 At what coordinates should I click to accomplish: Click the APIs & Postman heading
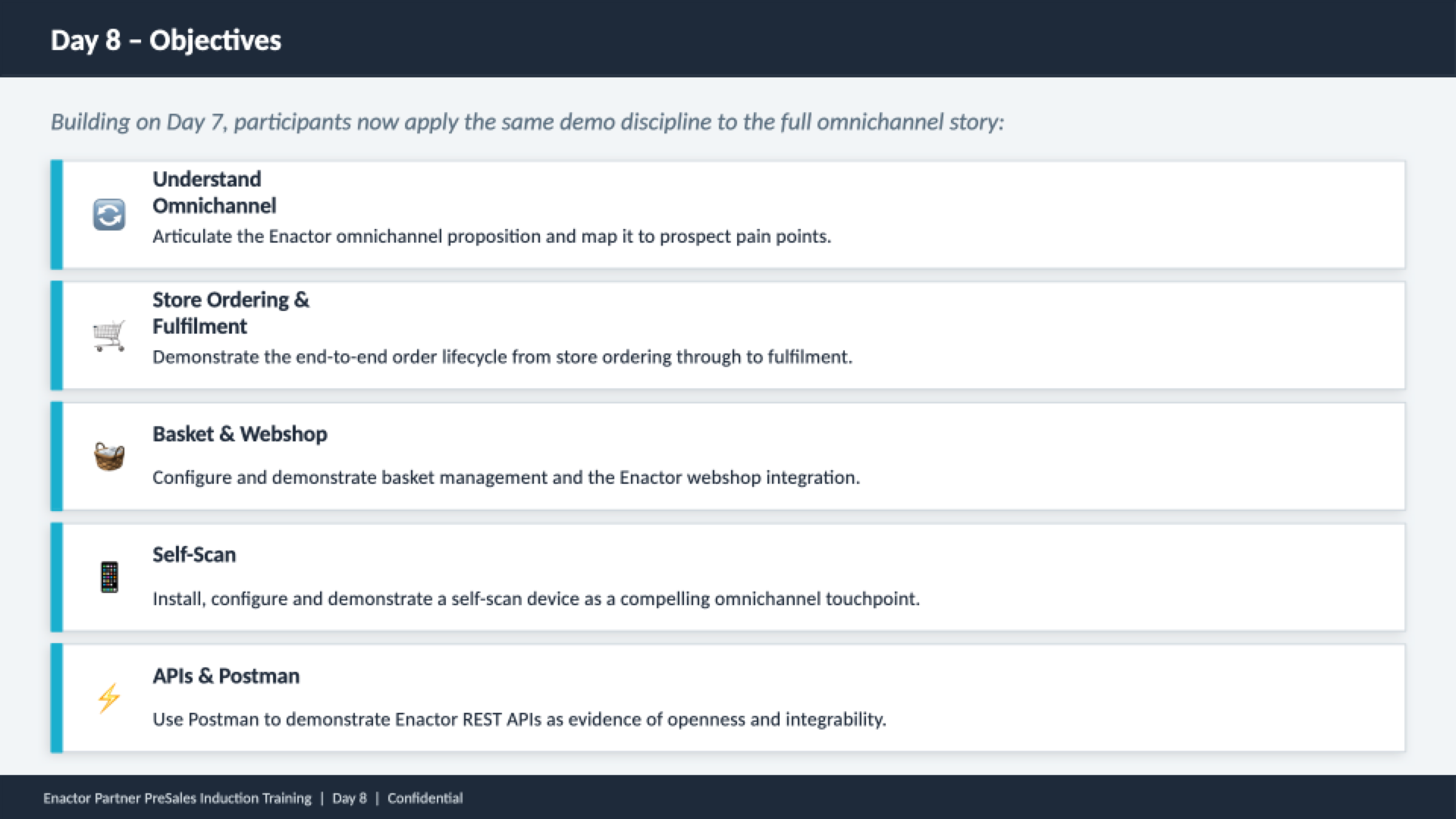click(226, 676)
